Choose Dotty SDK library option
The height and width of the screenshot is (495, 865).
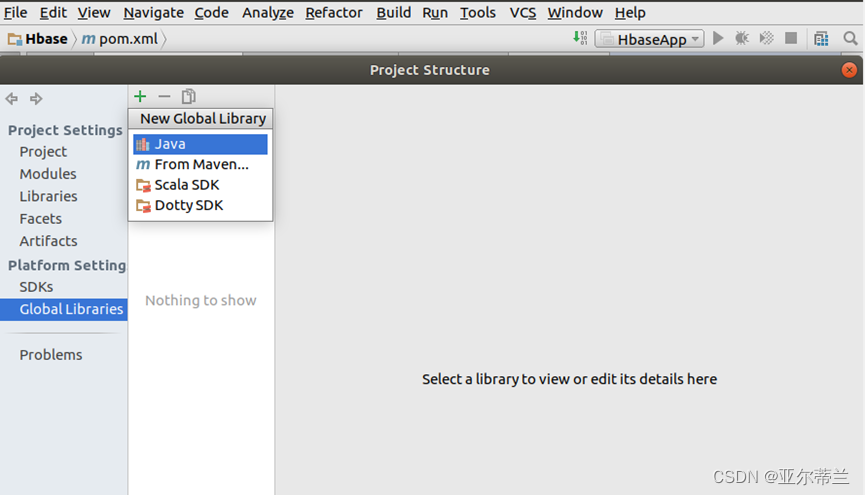click(x=200, y=205)
